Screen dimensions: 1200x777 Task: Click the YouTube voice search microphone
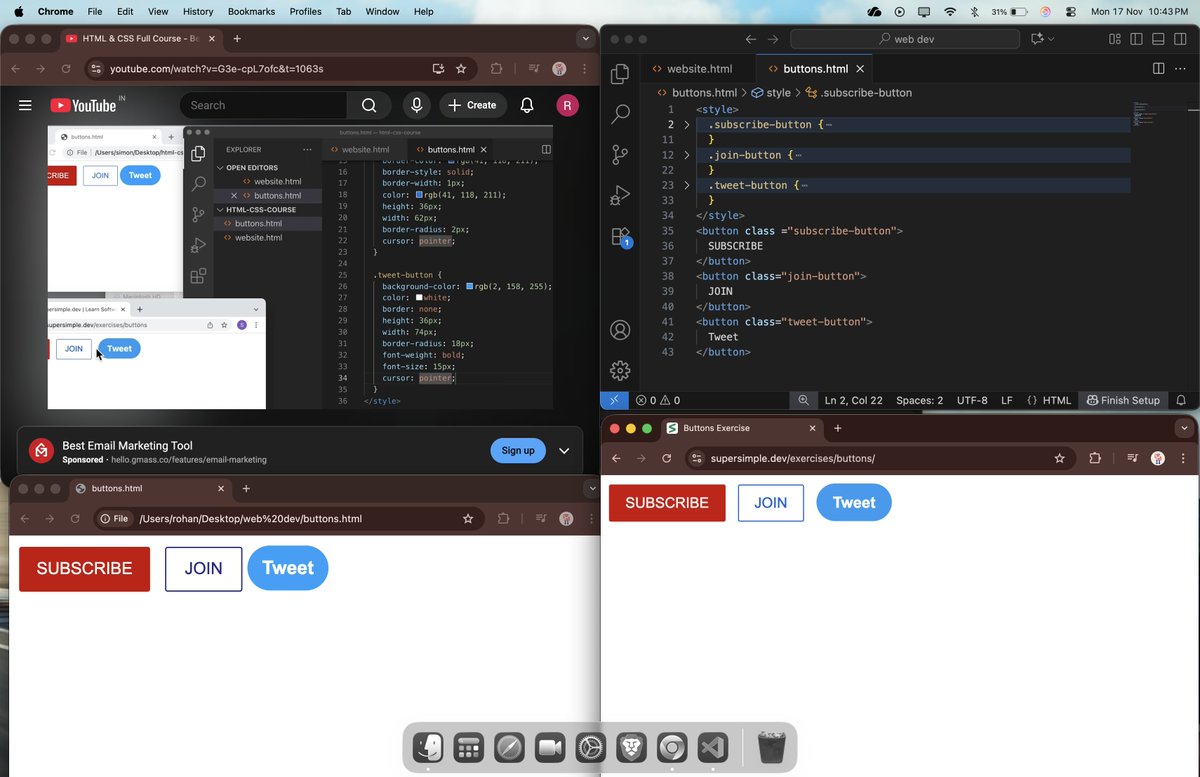point(416,105)
